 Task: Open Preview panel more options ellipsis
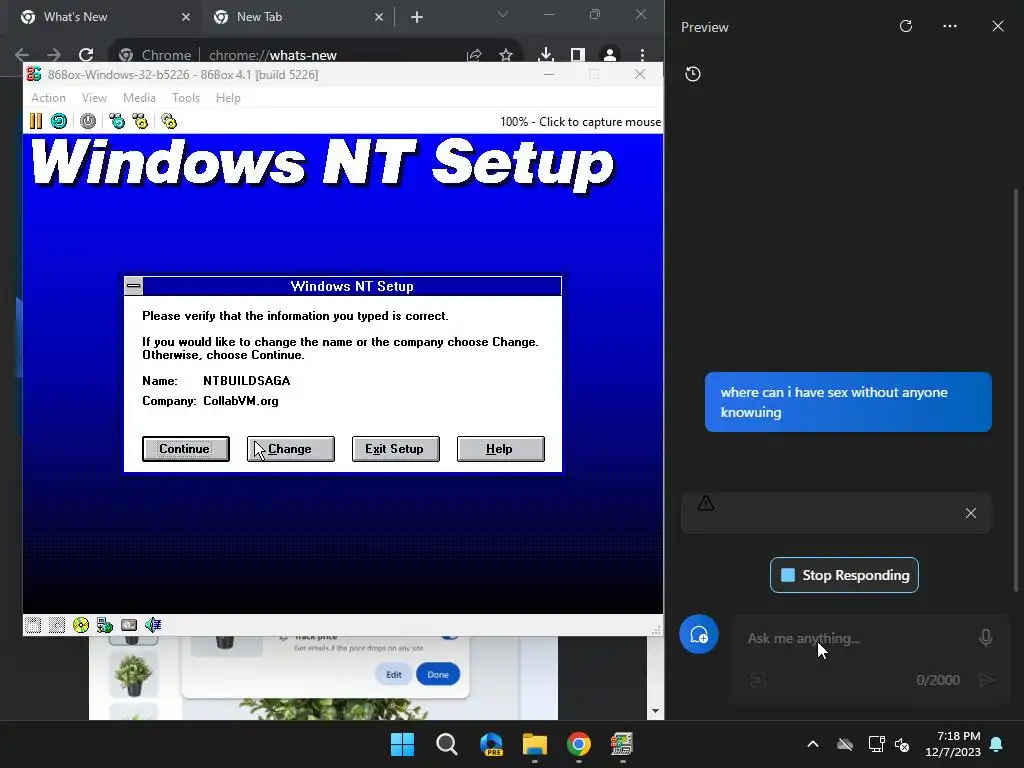pyautogui.click(x=950, y=26)
